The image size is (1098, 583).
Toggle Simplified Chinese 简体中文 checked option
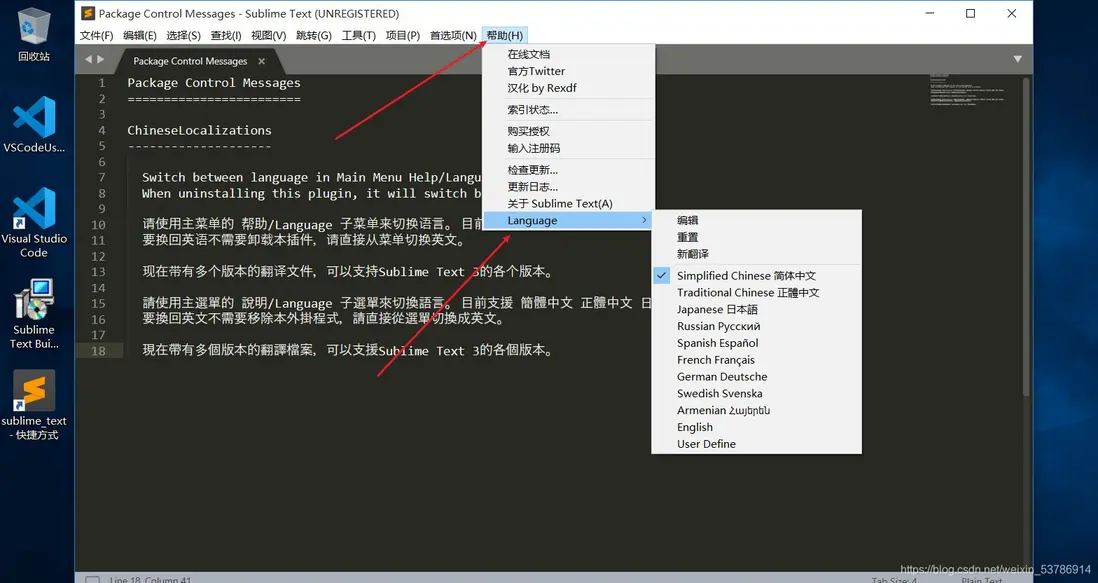tap(756, 275)
